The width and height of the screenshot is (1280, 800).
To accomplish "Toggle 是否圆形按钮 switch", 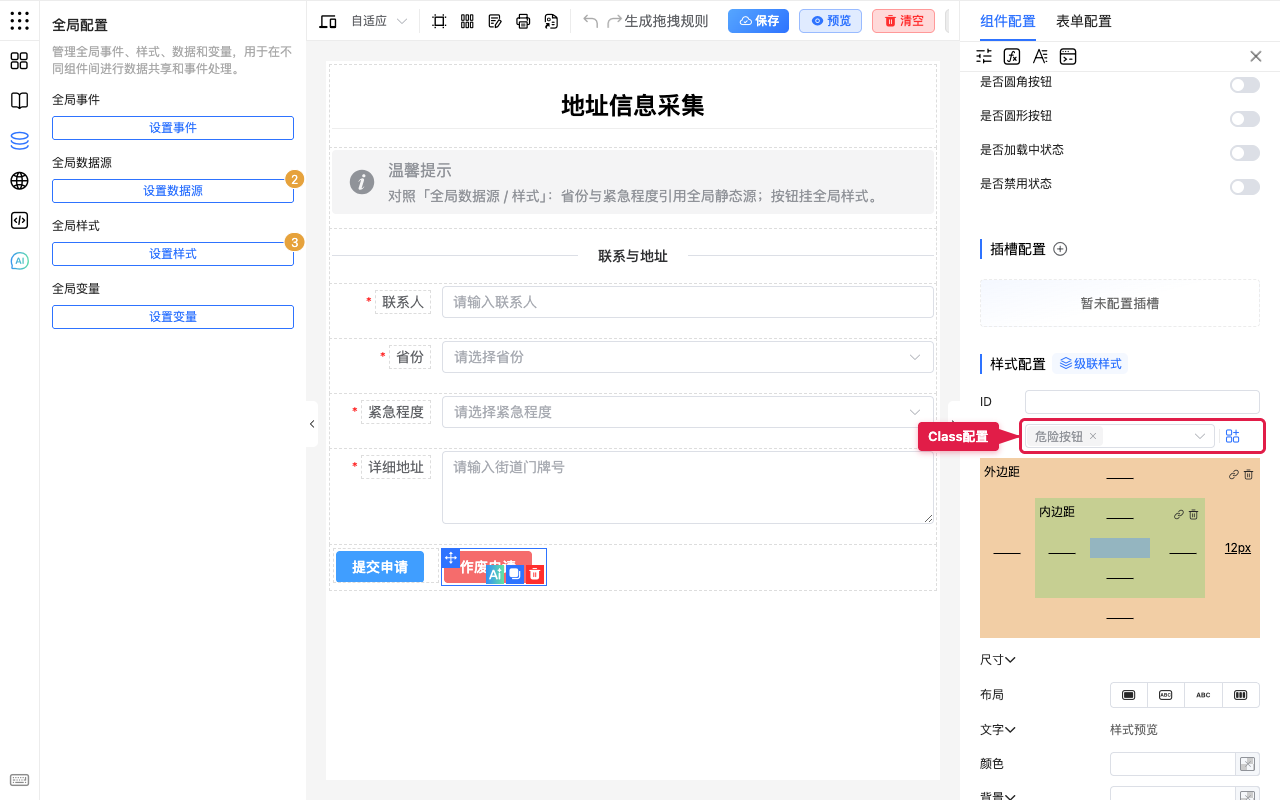I will (x=1245, y=118).
